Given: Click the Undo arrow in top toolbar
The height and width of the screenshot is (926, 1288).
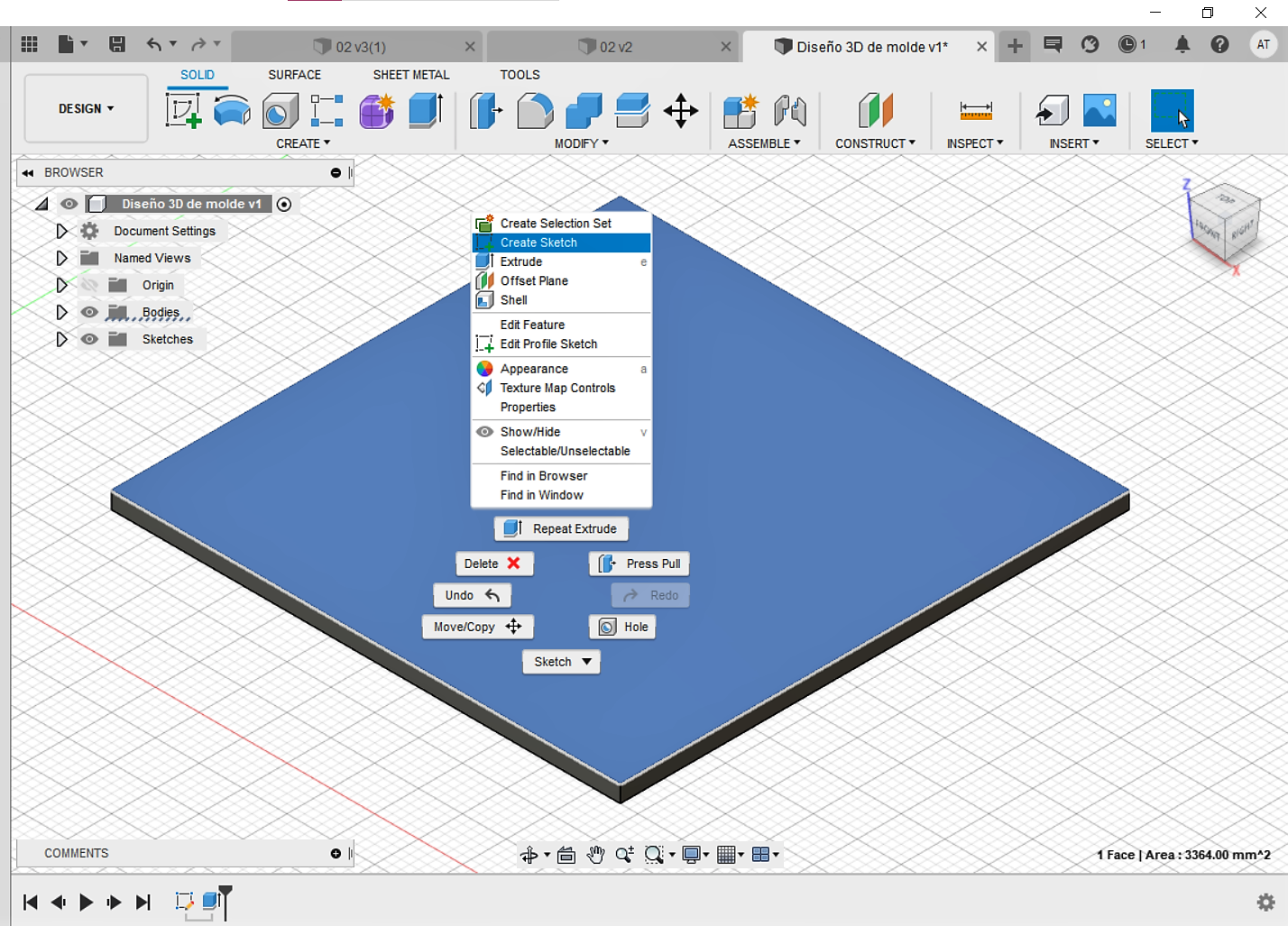Looking at the screenshot, I should [x=155, y=44].
